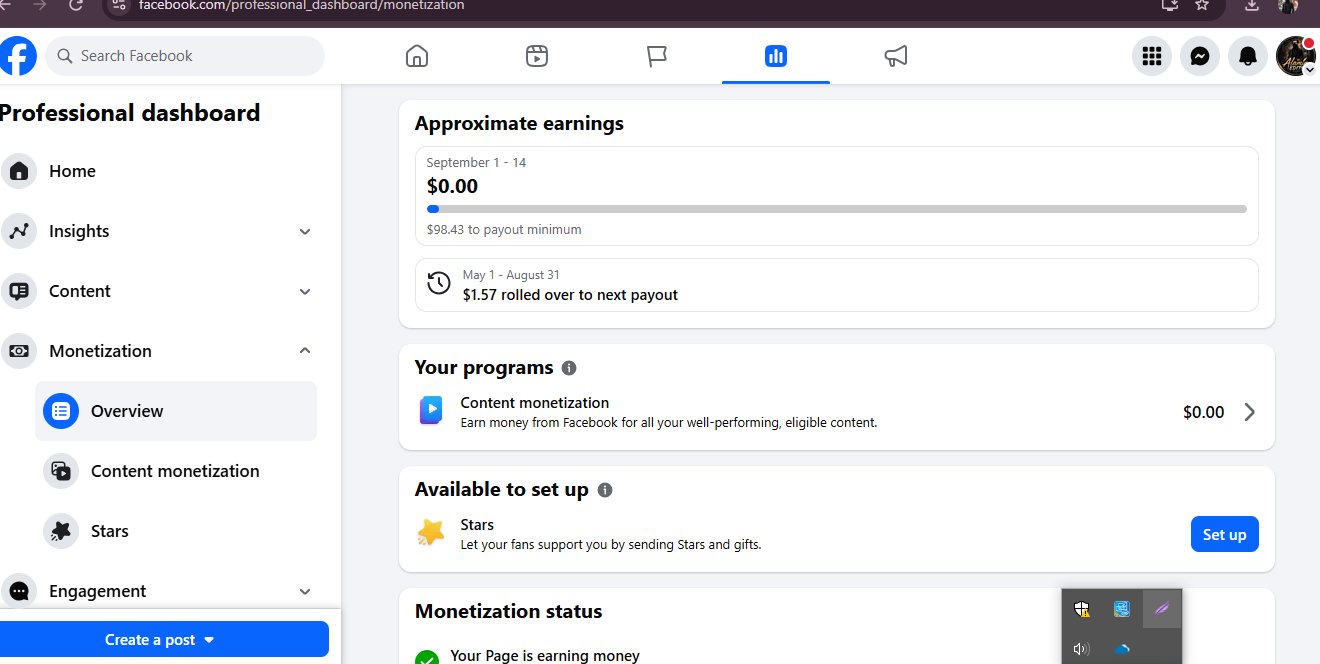Open Home in the dashboard sidebar
Image resolution: width=1320 pixels, height=664 pixels.
pos(160,171)
